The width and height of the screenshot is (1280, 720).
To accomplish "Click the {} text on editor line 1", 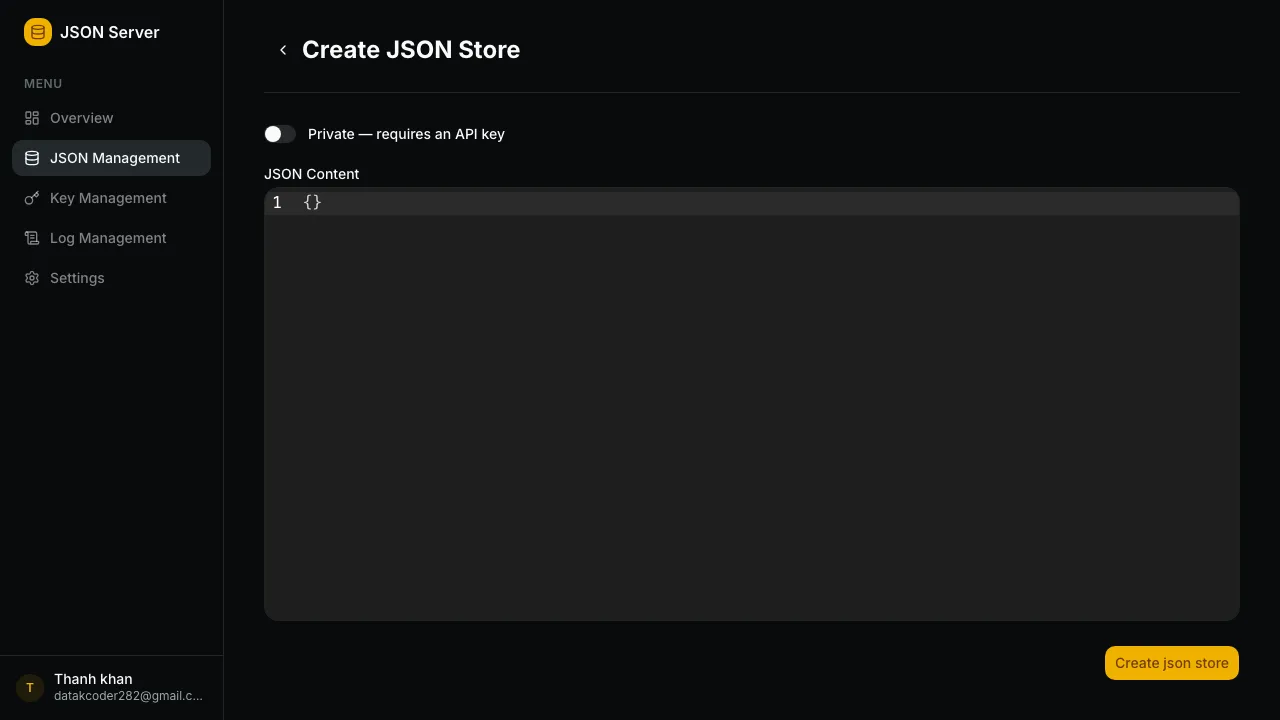I will point(312,202).
